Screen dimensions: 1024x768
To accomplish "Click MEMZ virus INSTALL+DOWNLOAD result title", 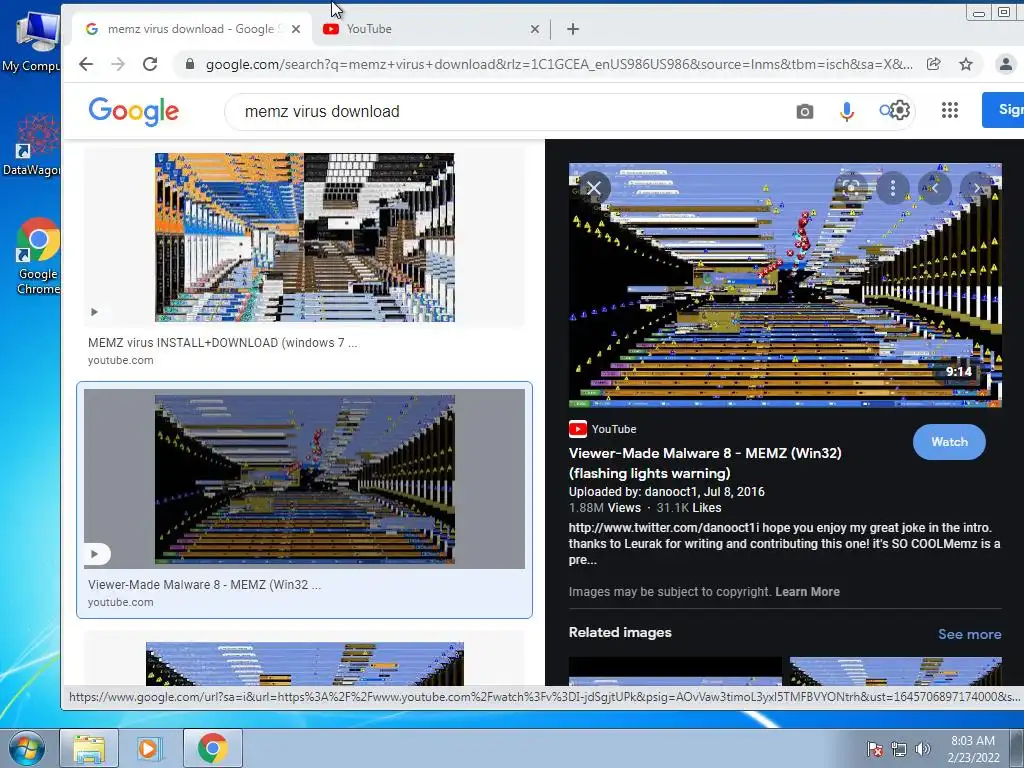I will (x=223, y=343).
